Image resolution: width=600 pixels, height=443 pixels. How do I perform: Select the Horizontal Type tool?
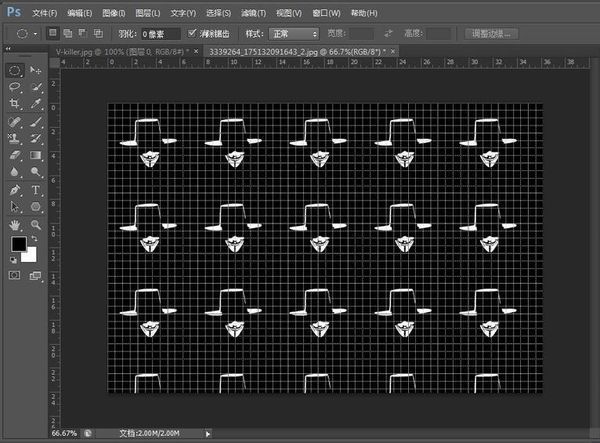pos(36,190)
